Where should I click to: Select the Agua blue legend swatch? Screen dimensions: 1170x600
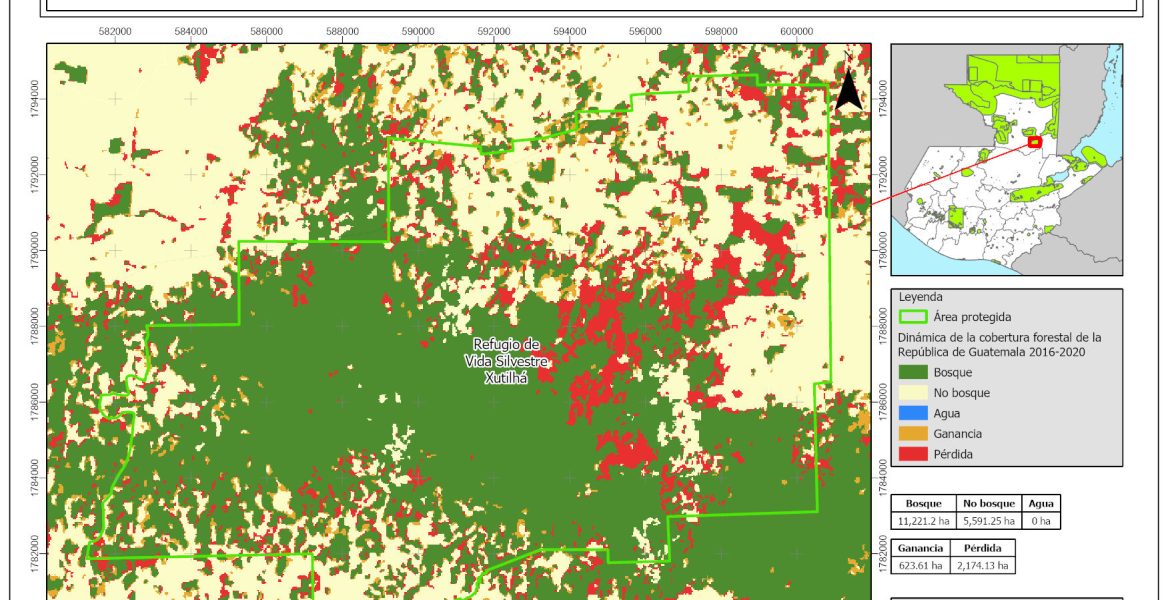coord(914,413)
